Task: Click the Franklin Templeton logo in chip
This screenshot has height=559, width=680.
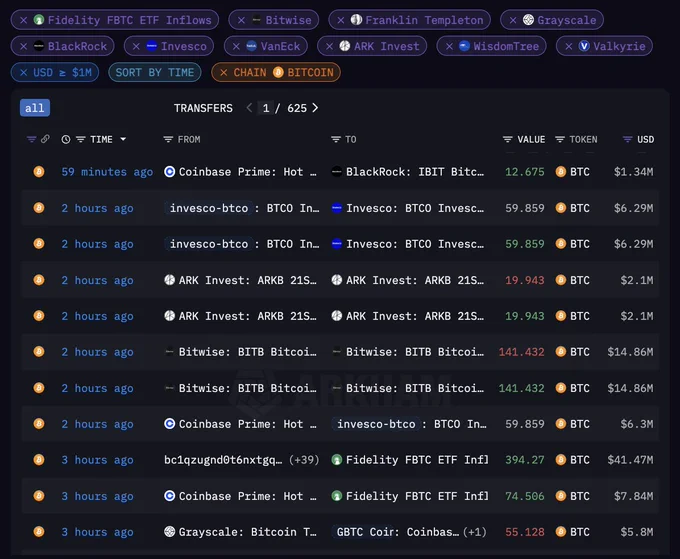Action: click(x=356, y=20)
